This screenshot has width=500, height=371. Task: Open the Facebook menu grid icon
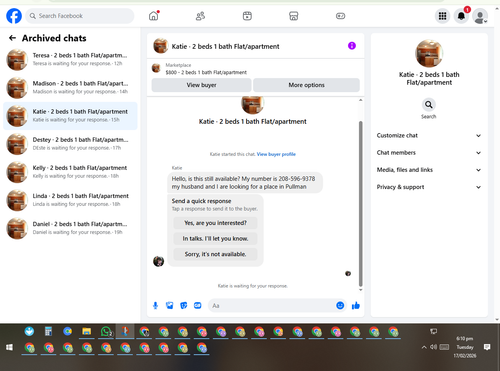[442, 16]
